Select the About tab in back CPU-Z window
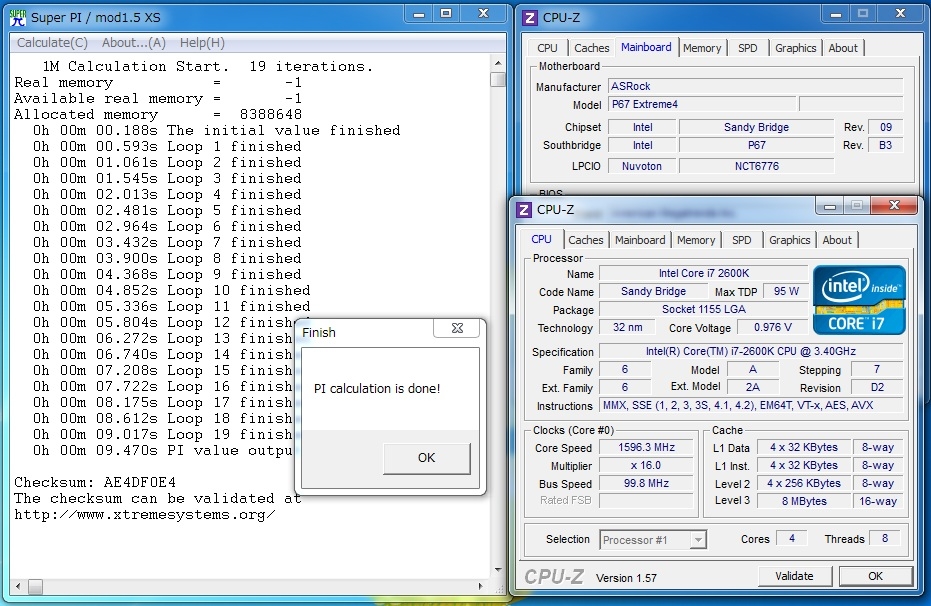 point(843,48)
